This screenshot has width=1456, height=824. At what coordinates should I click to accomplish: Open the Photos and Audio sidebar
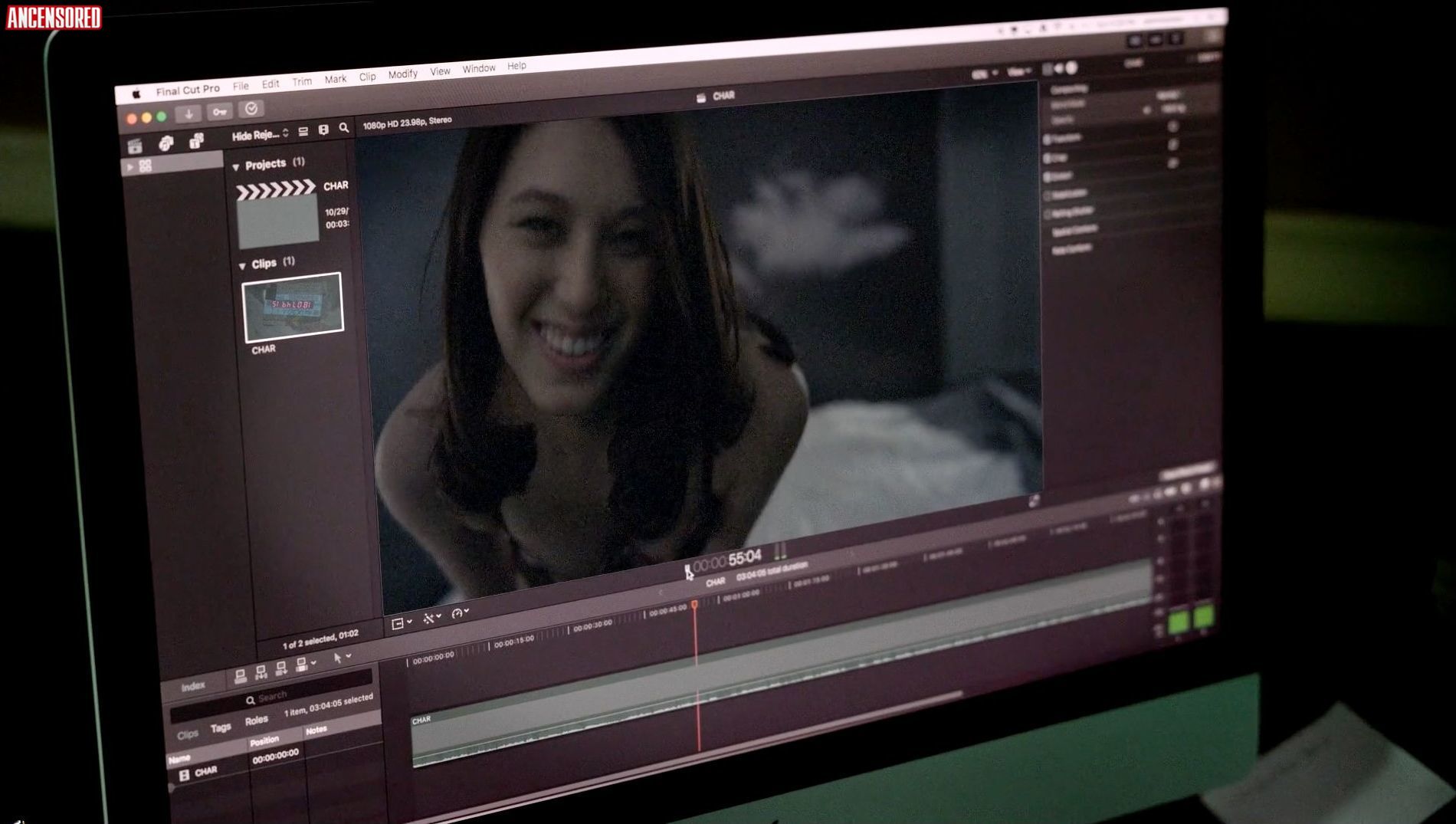[x=166, y=143]
